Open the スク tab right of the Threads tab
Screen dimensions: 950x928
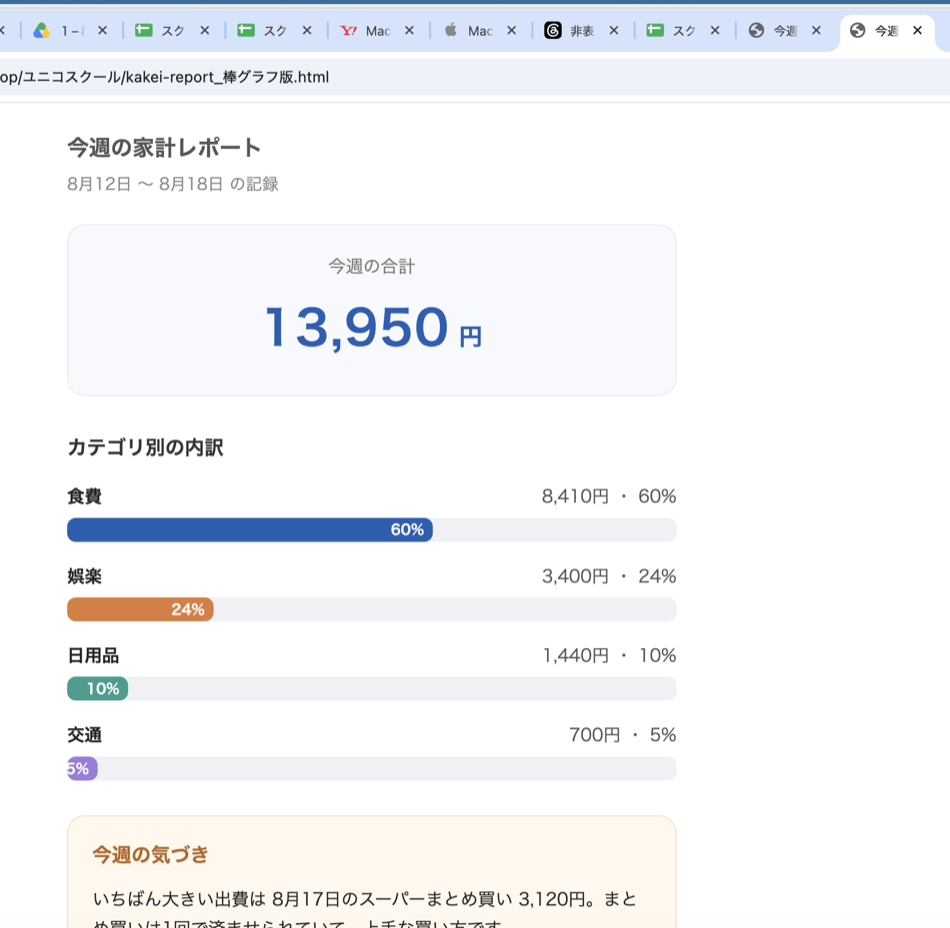pos(683,30)
